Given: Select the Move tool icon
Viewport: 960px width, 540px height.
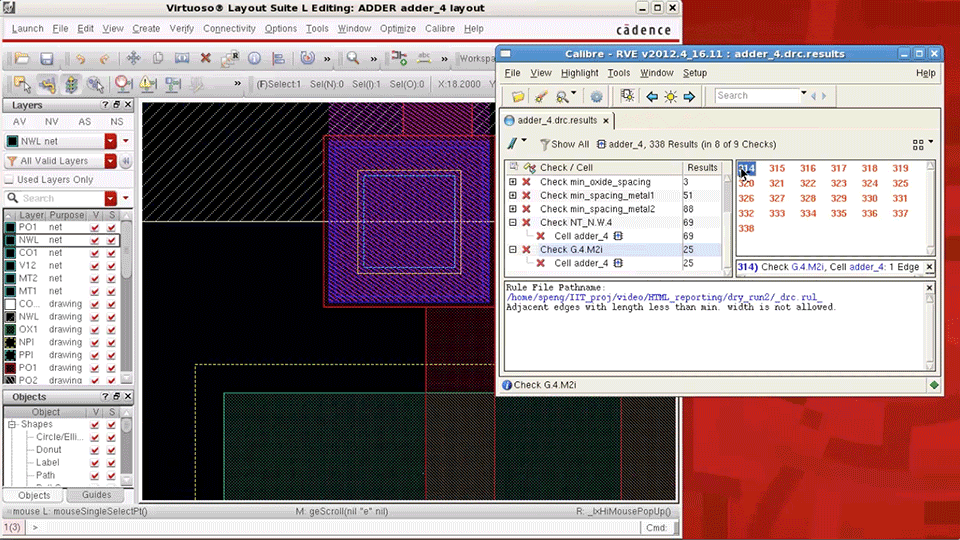Looking at the screenshot, I should coord(133,58).
